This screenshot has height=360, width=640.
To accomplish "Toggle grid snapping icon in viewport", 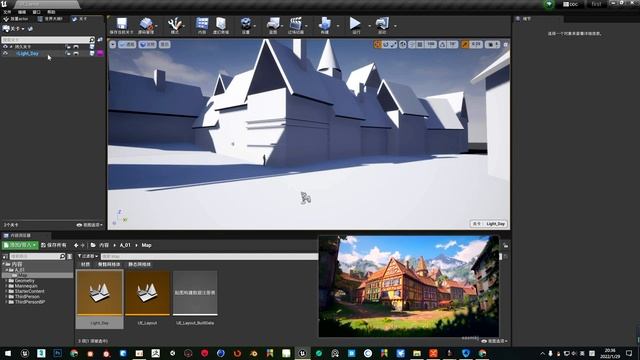I will pyautogui.click(x=420, y=44).
